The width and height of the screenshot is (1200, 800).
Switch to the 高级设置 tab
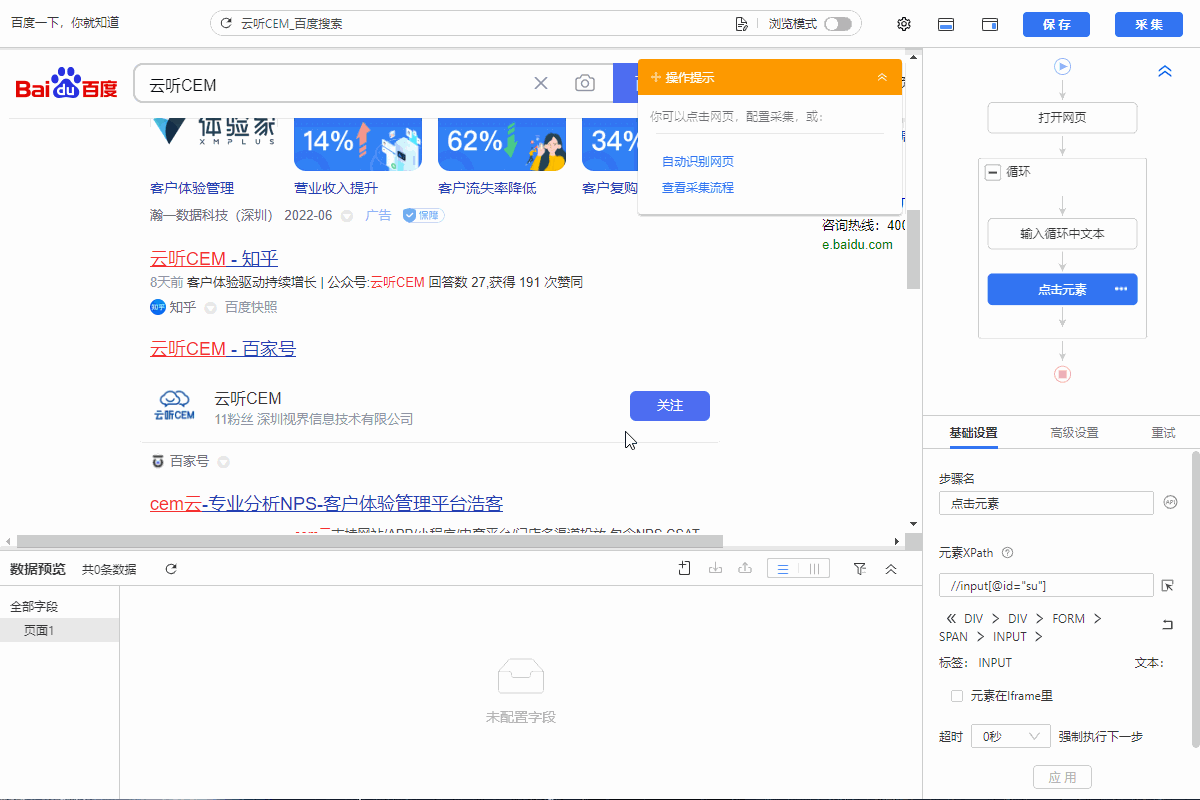click(1074, 433)
